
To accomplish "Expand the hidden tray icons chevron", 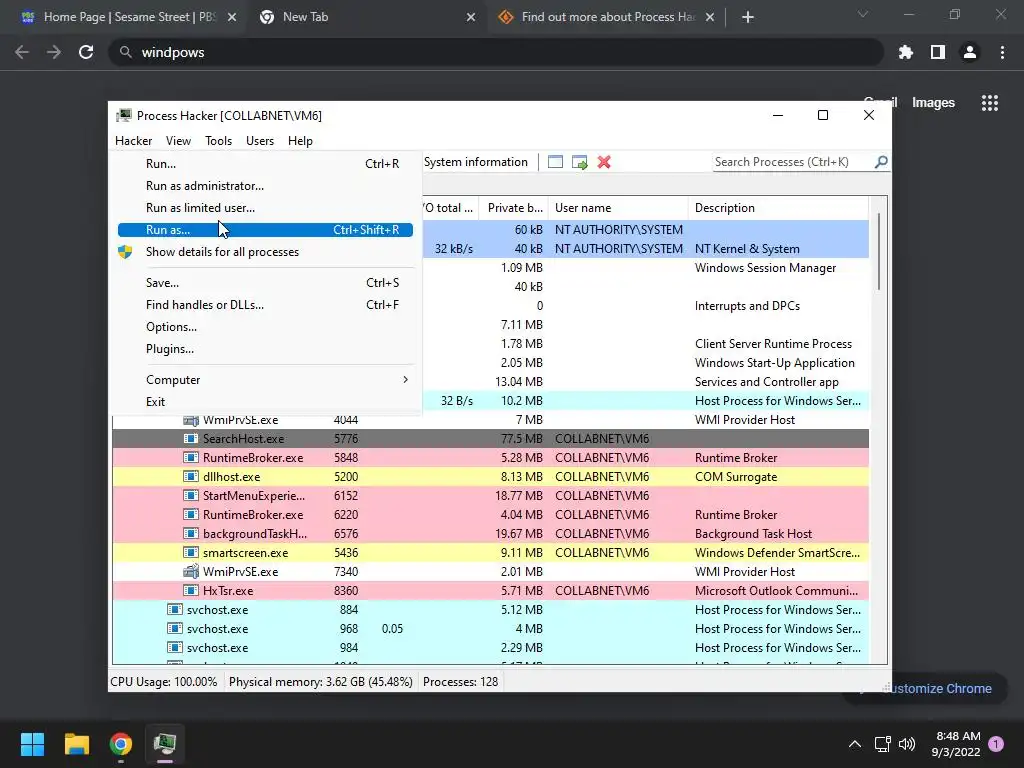I will click(854, 744).
